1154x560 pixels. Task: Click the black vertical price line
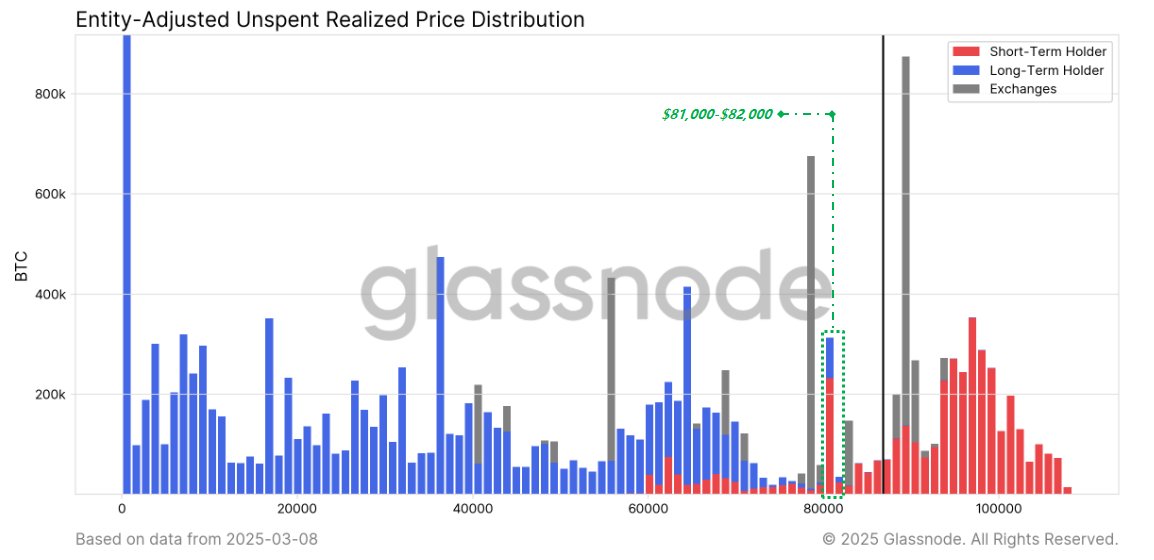pyautogui.click(x=883, y=250)
